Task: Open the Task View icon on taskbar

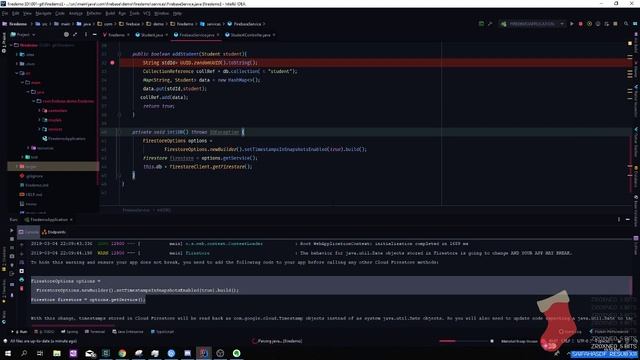Action: pyautogui.click(x=40, y=353)
